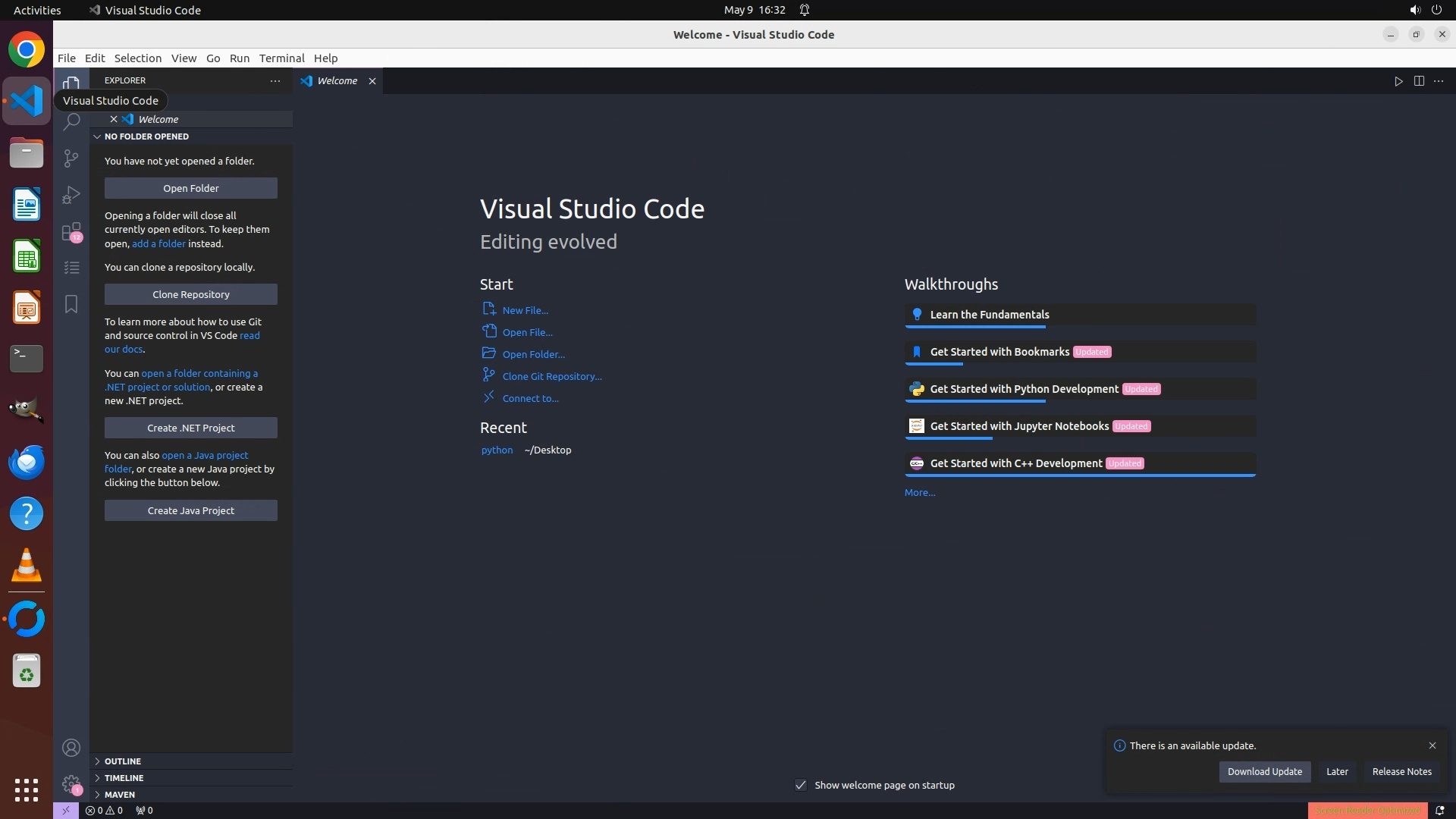Toggle the Screen Reader Optimized status item
This screenshot has height=819, width=1456.
pos(1367,811)
